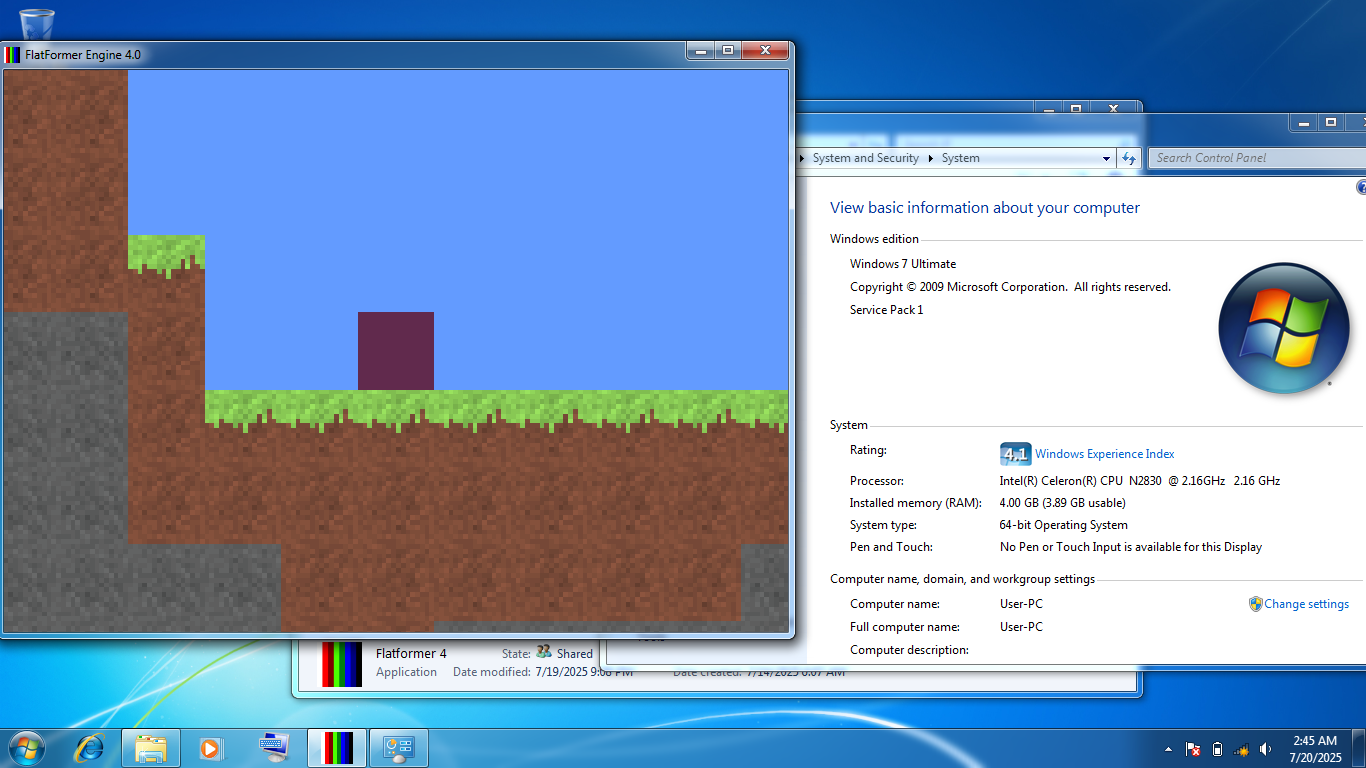Click the Copyright 2009 Microsoft Corporation line
This screenshot has width=1366, height=768.
1010,287
